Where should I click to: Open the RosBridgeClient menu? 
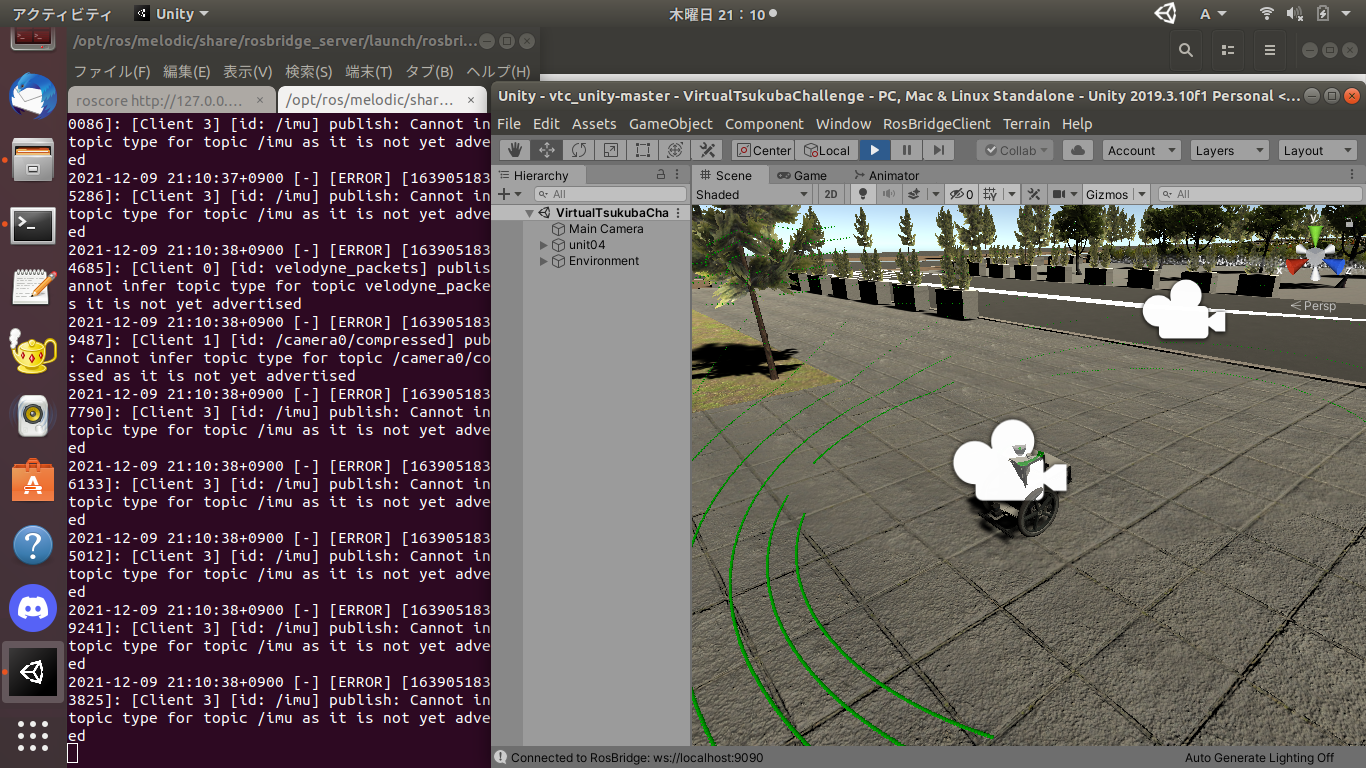(x=937, y=124)
